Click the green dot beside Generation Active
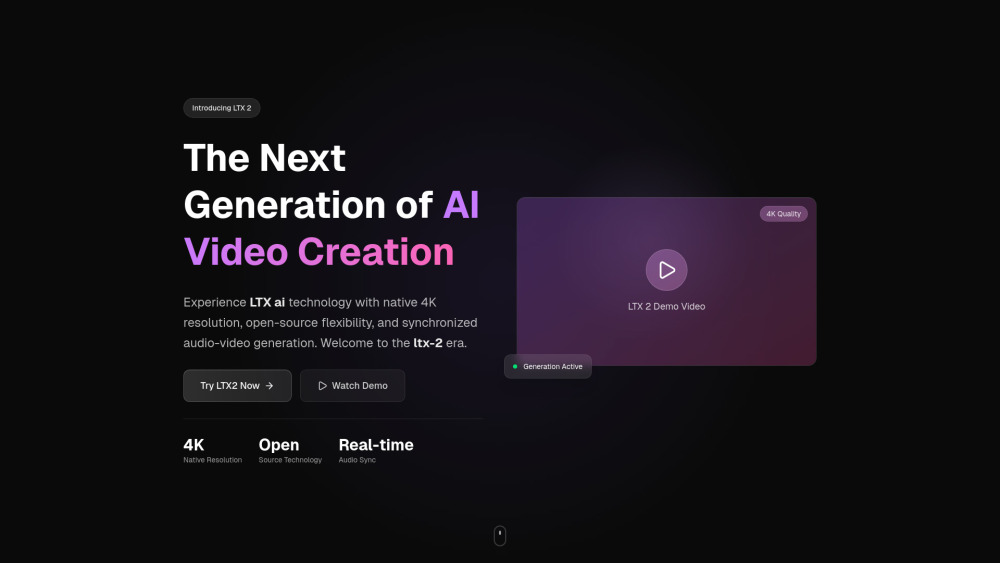The width and height of the screenshot is (1000, 563). click(515, 367)
